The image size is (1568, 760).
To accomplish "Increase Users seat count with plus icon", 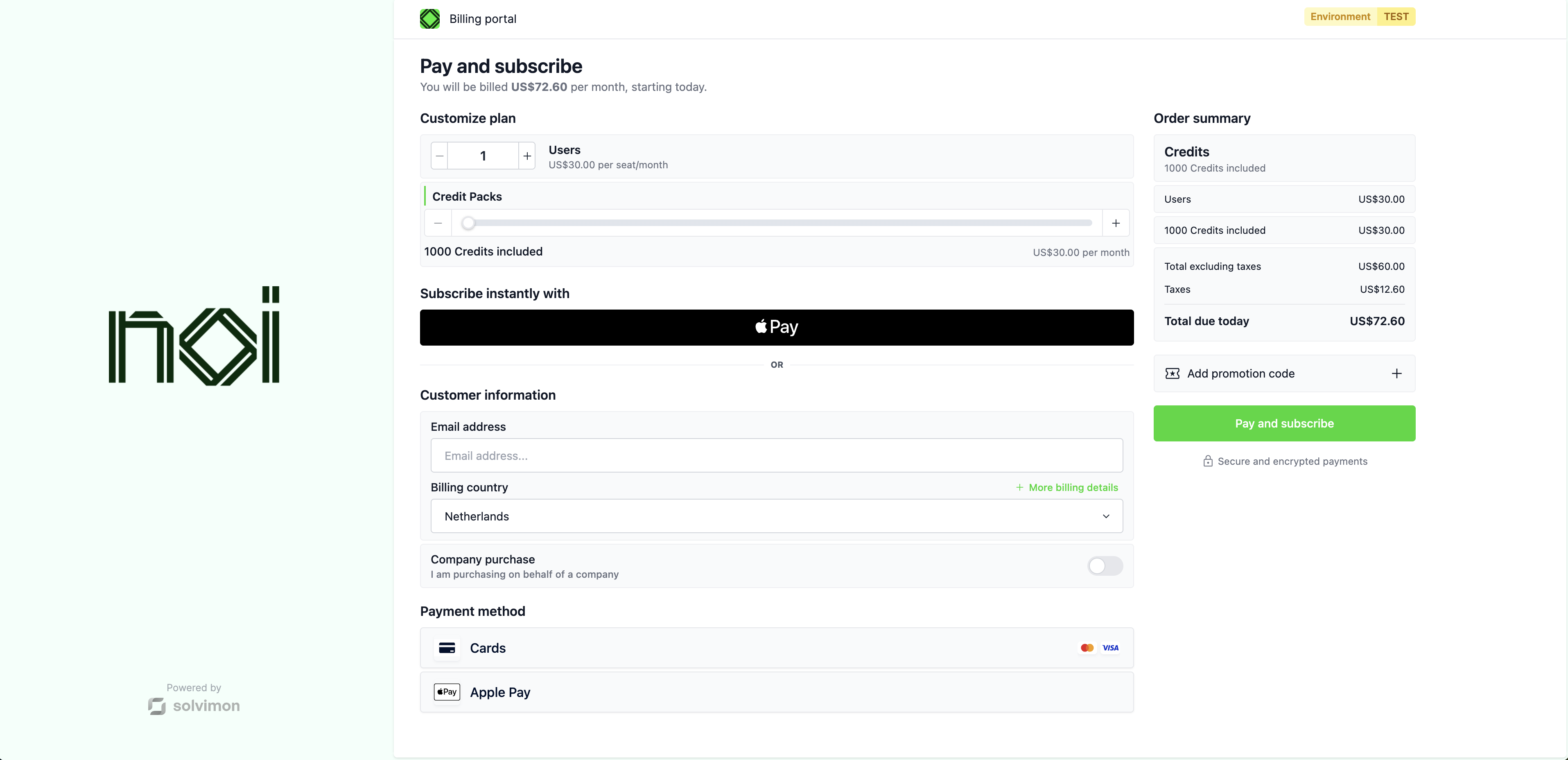I will (527, 156).
